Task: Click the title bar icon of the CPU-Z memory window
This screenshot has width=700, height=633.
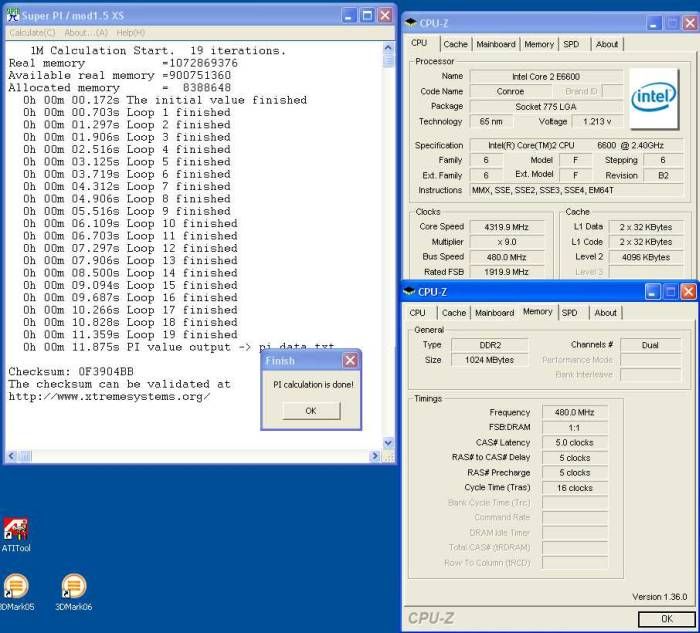Action: click(x=411, y=292)
